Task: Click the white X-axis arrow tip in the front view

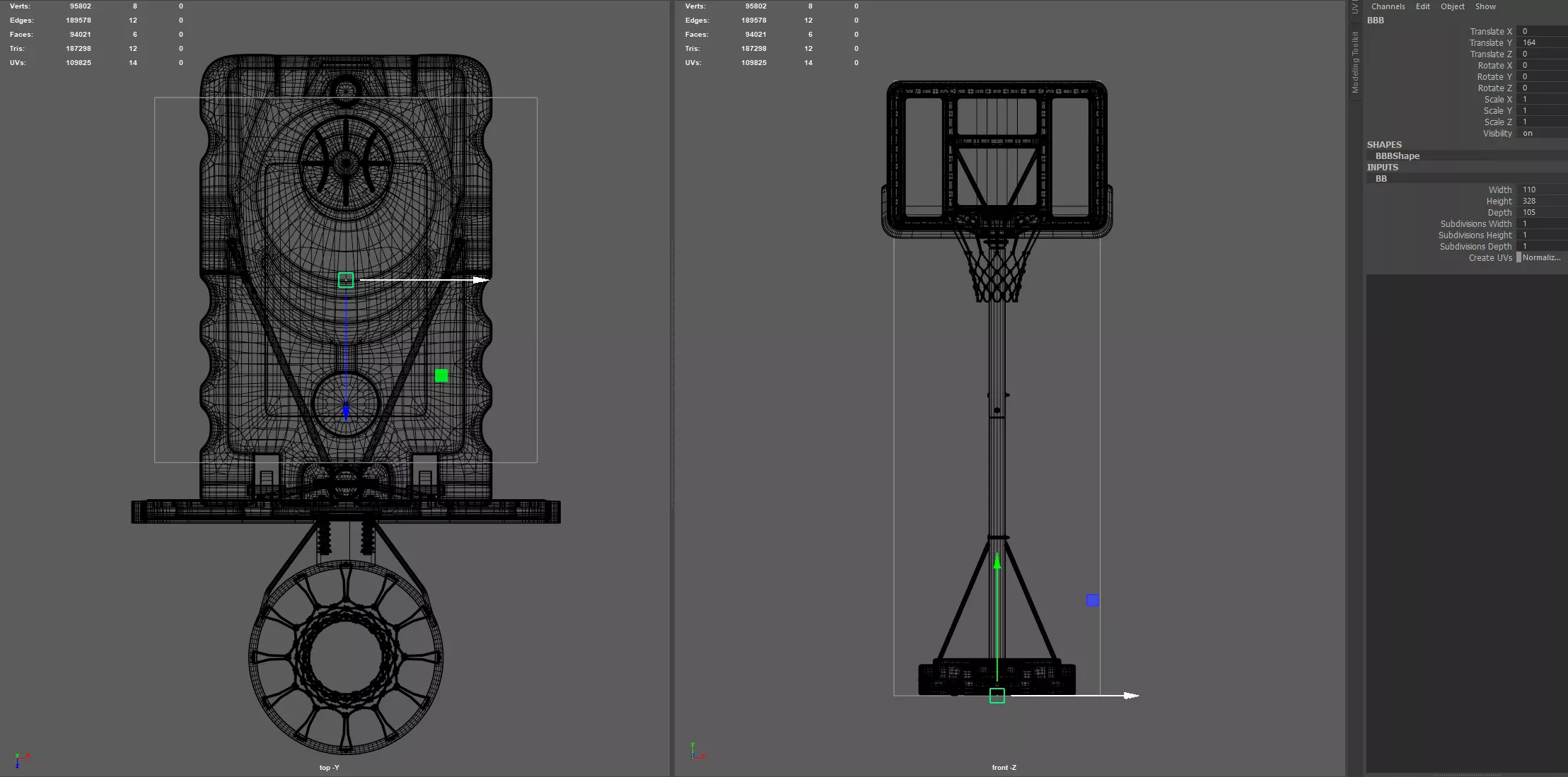Action: point(1131,696)
